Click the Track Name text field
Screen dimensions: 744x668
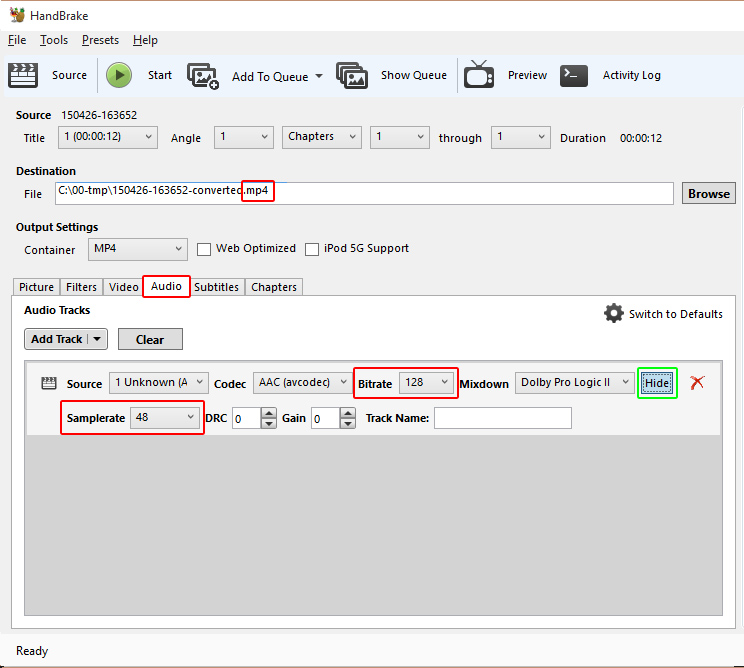pyautogui.click(x=502, y=418)
